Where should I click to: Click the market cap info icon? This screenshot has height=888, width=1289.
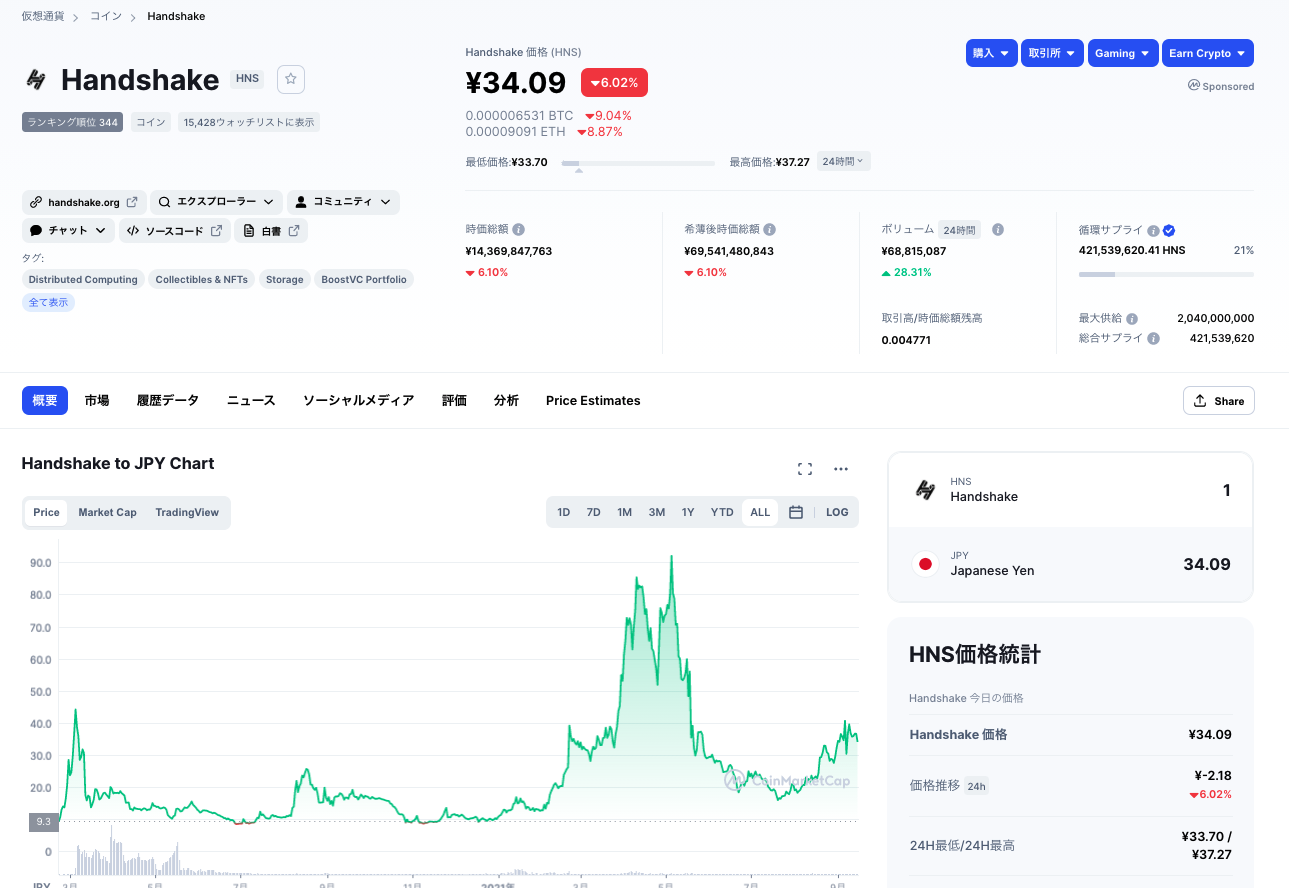tap(519, 230)
